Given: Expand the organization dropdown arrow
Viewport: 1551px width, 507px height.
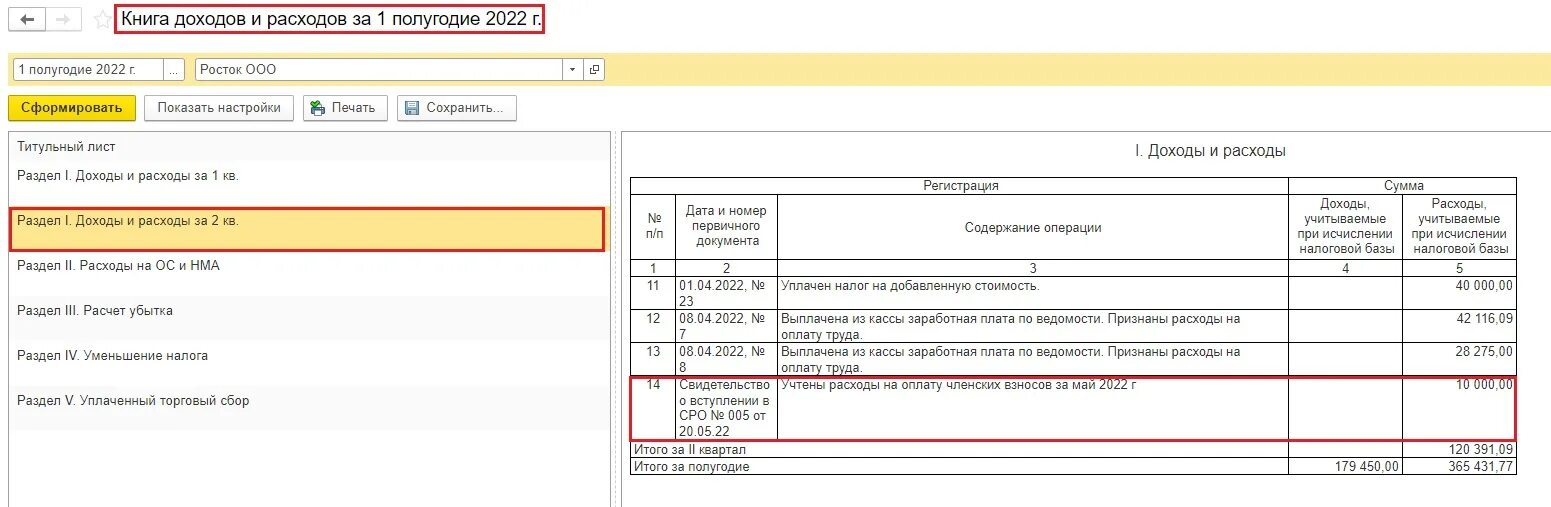Looking at the screenshot, I should pos(572,70).
